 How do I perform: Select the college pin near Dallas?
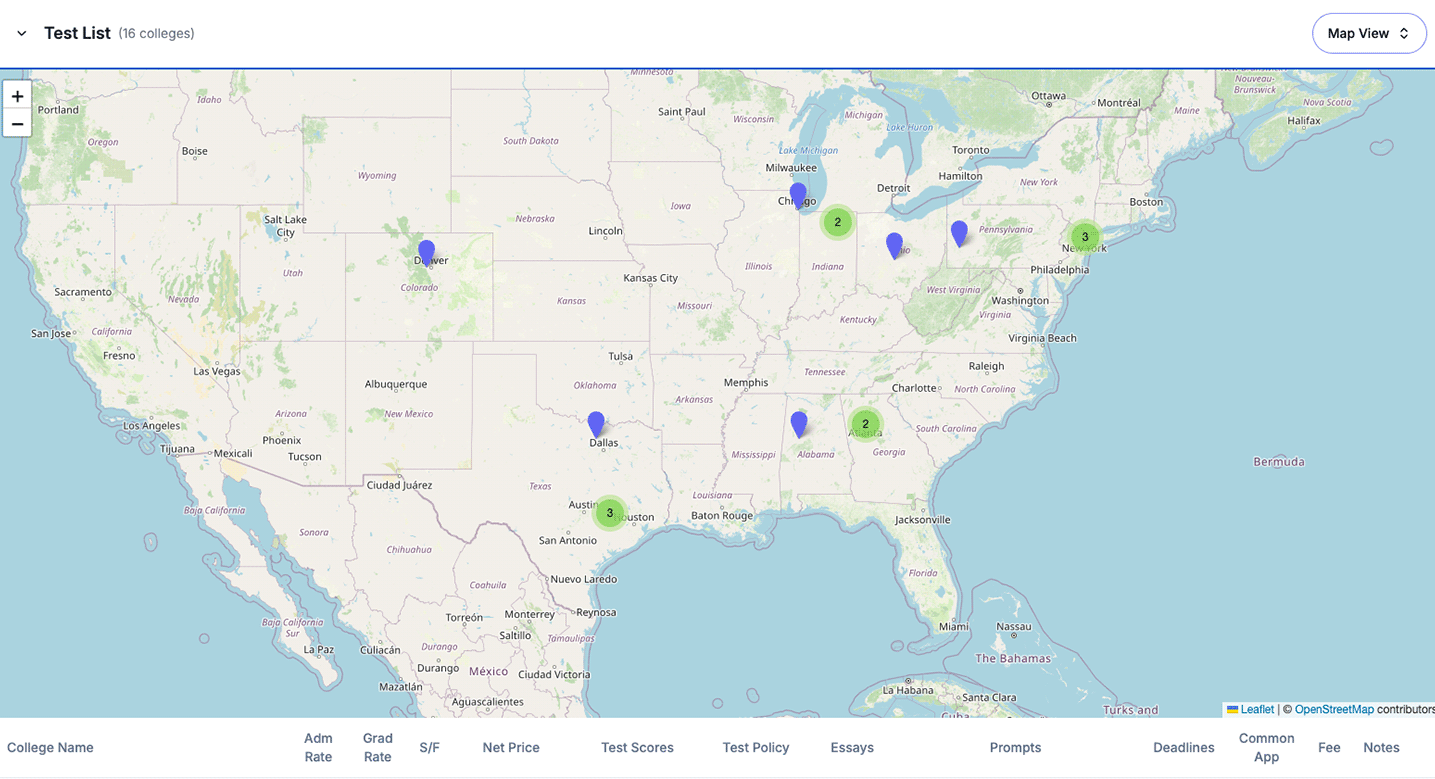[596, 424]
